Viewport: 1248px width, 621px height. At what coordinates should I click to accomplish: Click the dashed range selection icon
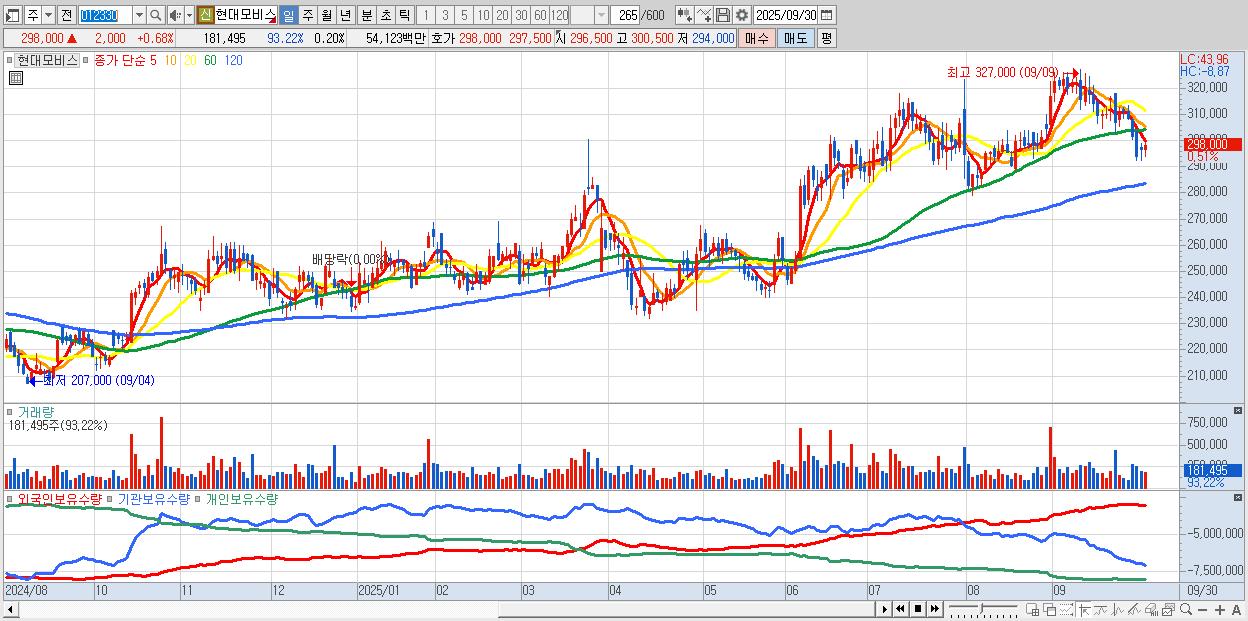click(x=1066, y=609)
